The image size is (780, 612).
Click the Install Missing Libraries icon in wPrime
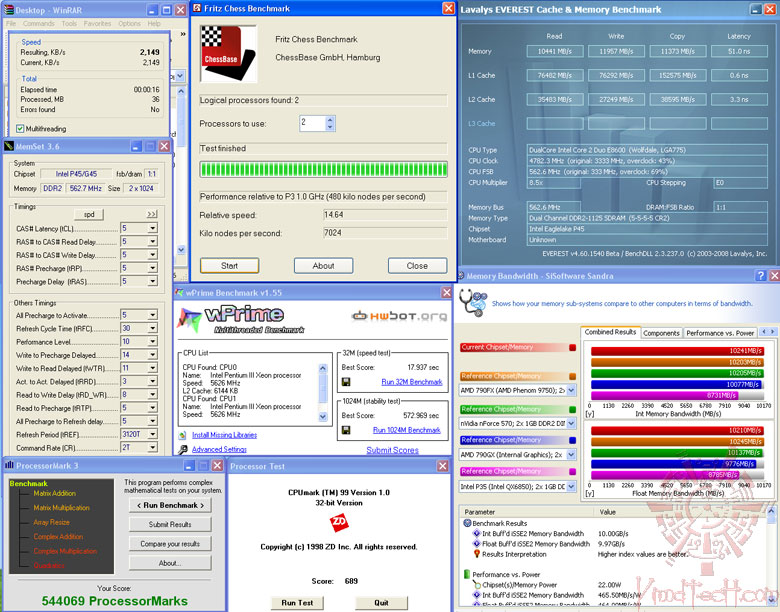click(183, 435)
